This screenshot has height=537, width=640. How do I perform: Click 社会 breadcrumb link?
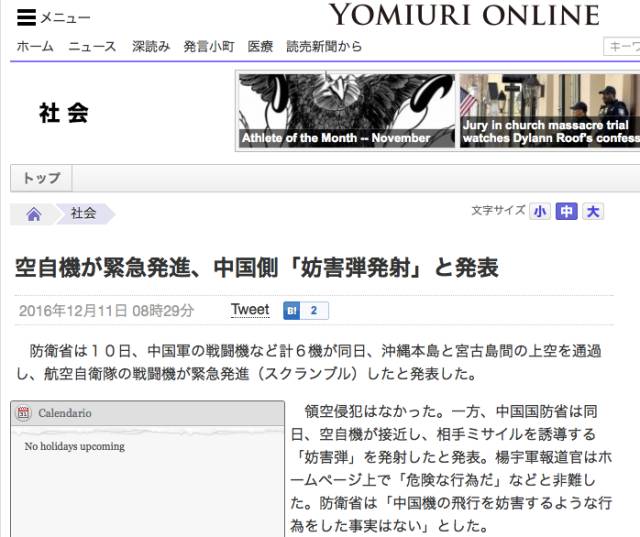pos(84,213)
